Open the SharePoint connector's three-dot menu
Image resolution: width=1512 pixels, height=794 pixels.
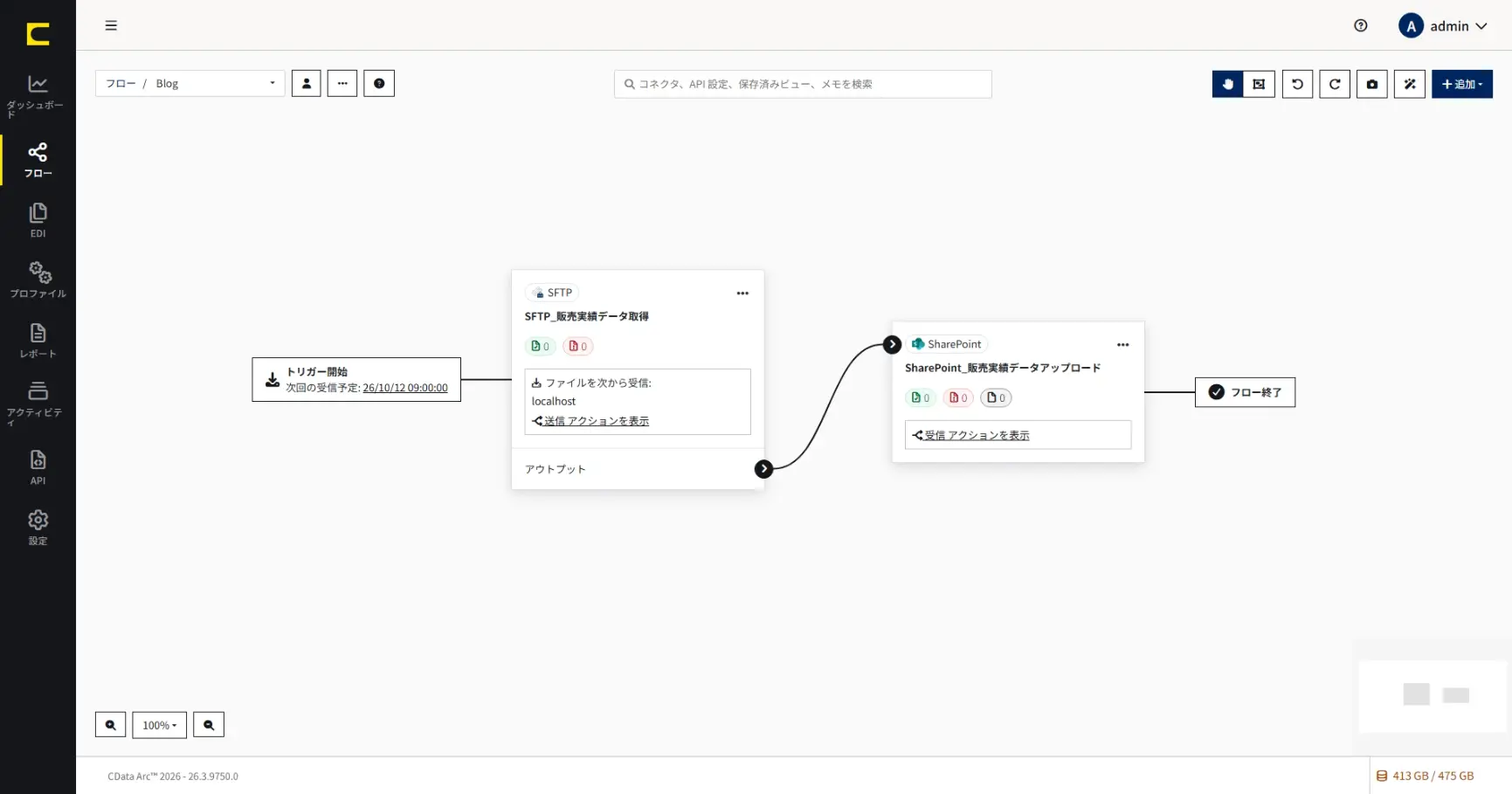pos(1123,345)
